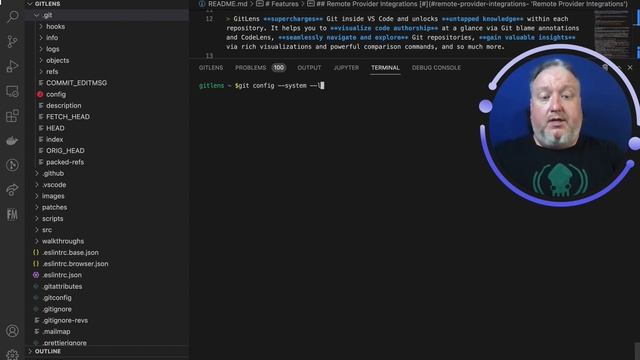Open the Extensions view

[12, 116]
